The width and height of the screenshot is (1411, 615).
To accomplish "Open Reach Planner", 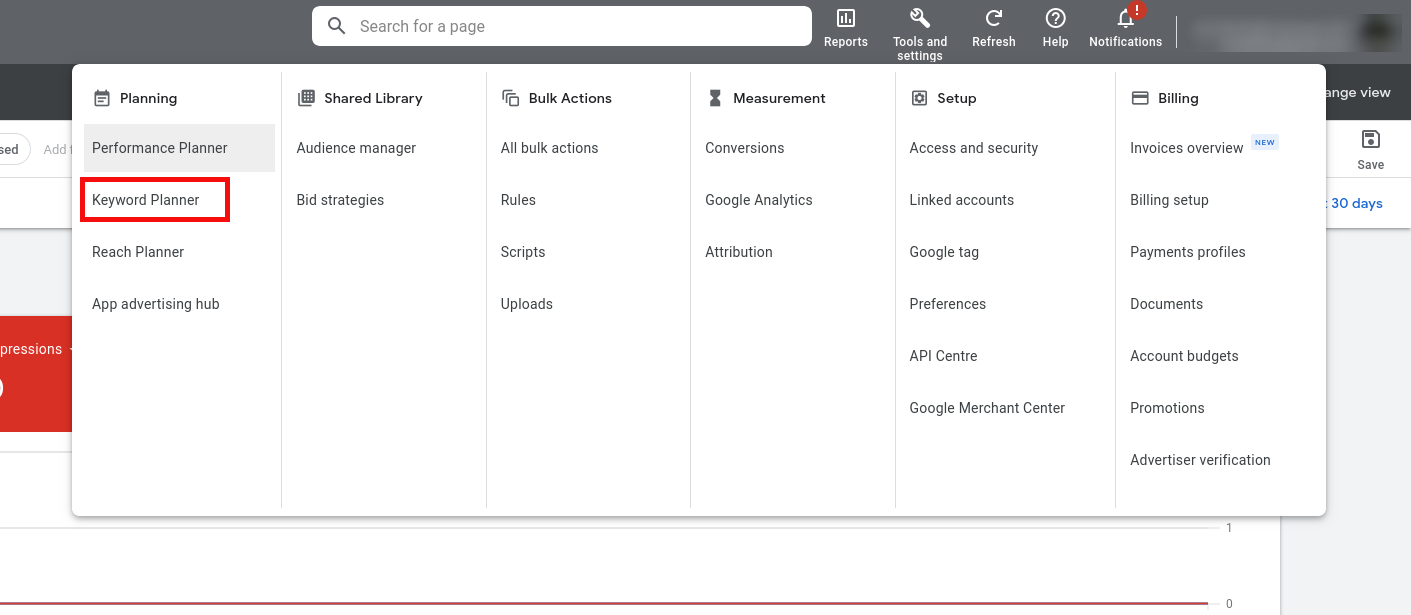I will (138, 252).
